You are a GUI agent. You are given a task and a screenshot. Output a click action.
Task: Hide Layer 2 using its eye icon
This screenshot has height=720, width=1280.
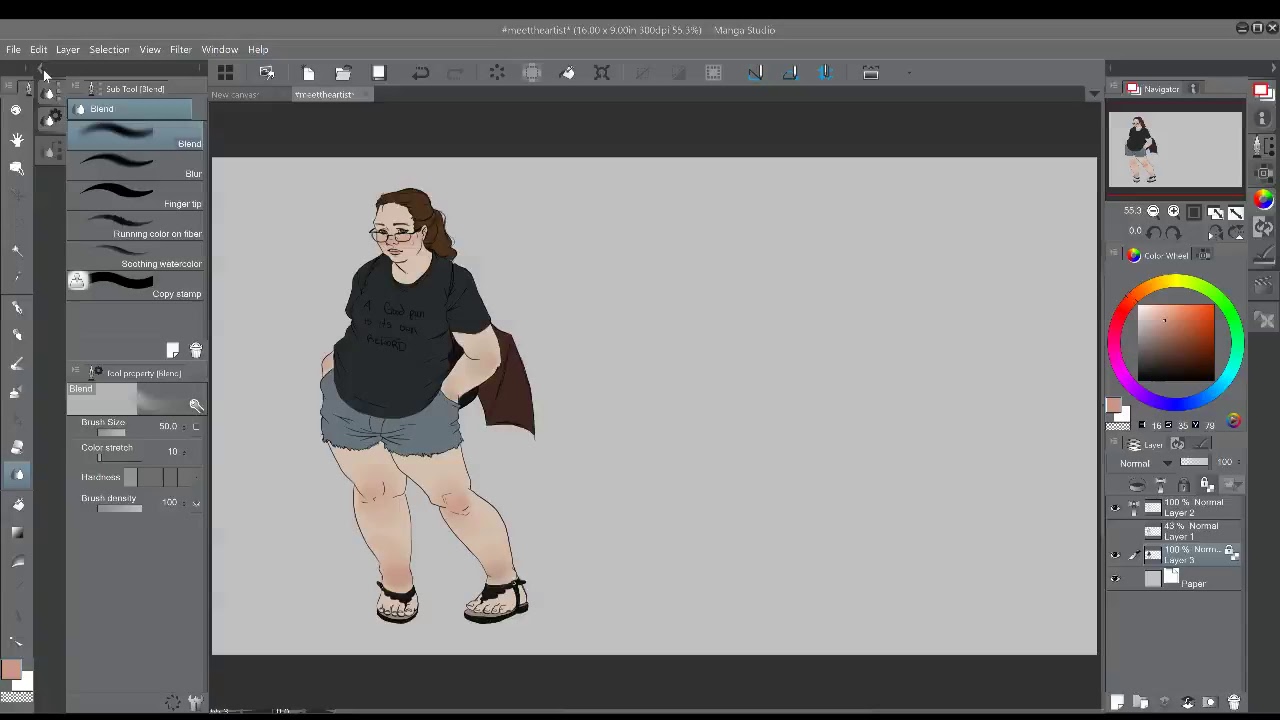(1115, 508)
